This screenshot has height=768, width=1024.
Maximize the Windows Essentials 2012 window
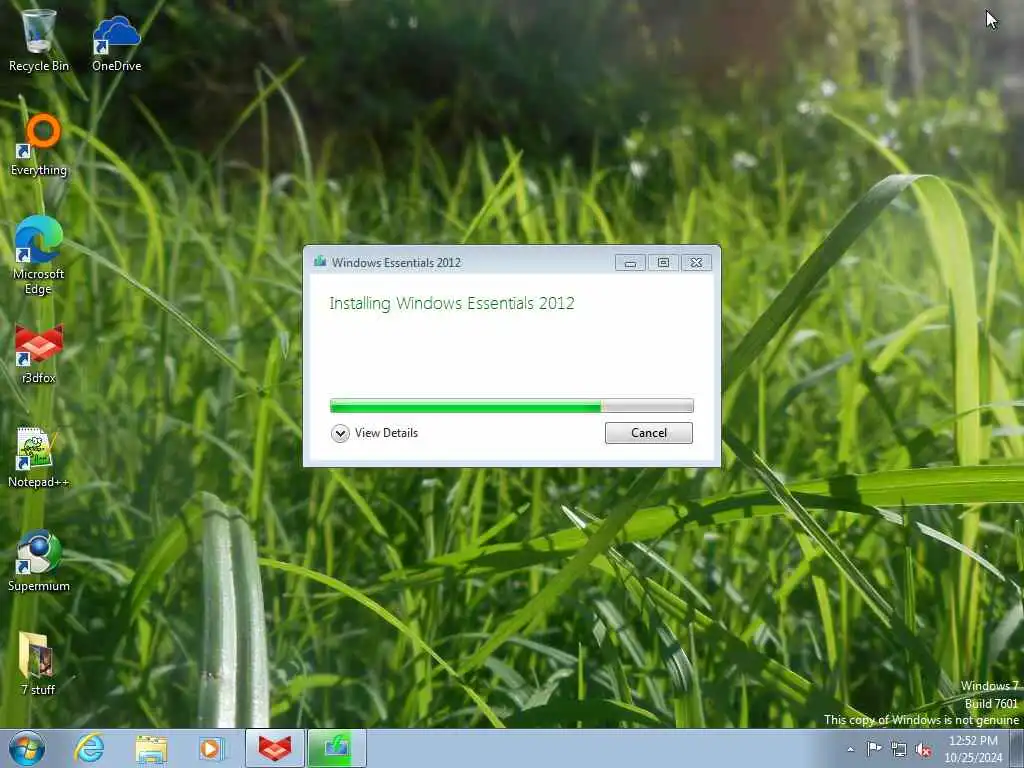[x=664, y=263]
